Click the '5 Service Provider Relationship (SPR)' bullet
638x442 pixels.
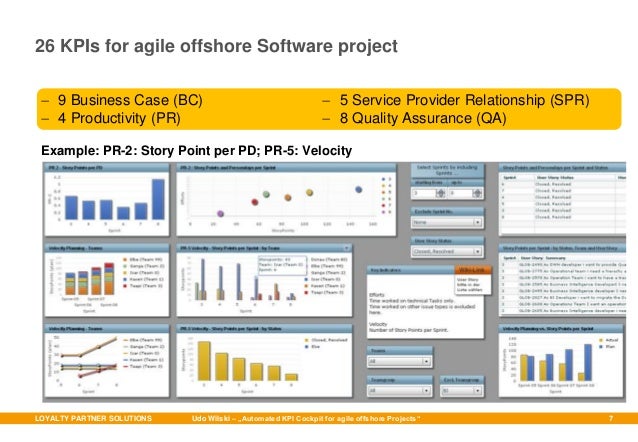click(x=465, y=100)
